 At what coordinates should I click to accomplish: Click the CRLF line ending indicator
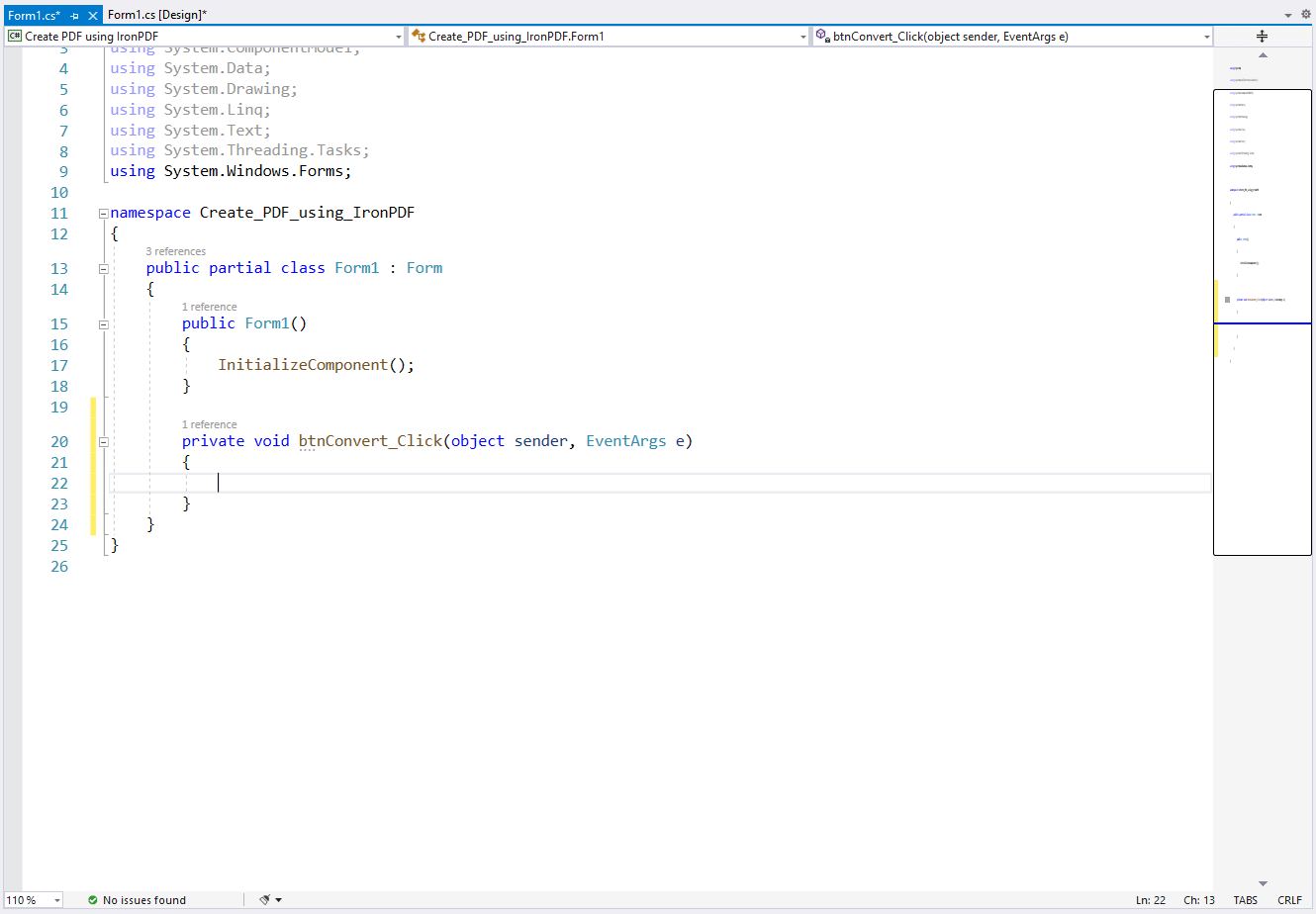[1289, 900]
